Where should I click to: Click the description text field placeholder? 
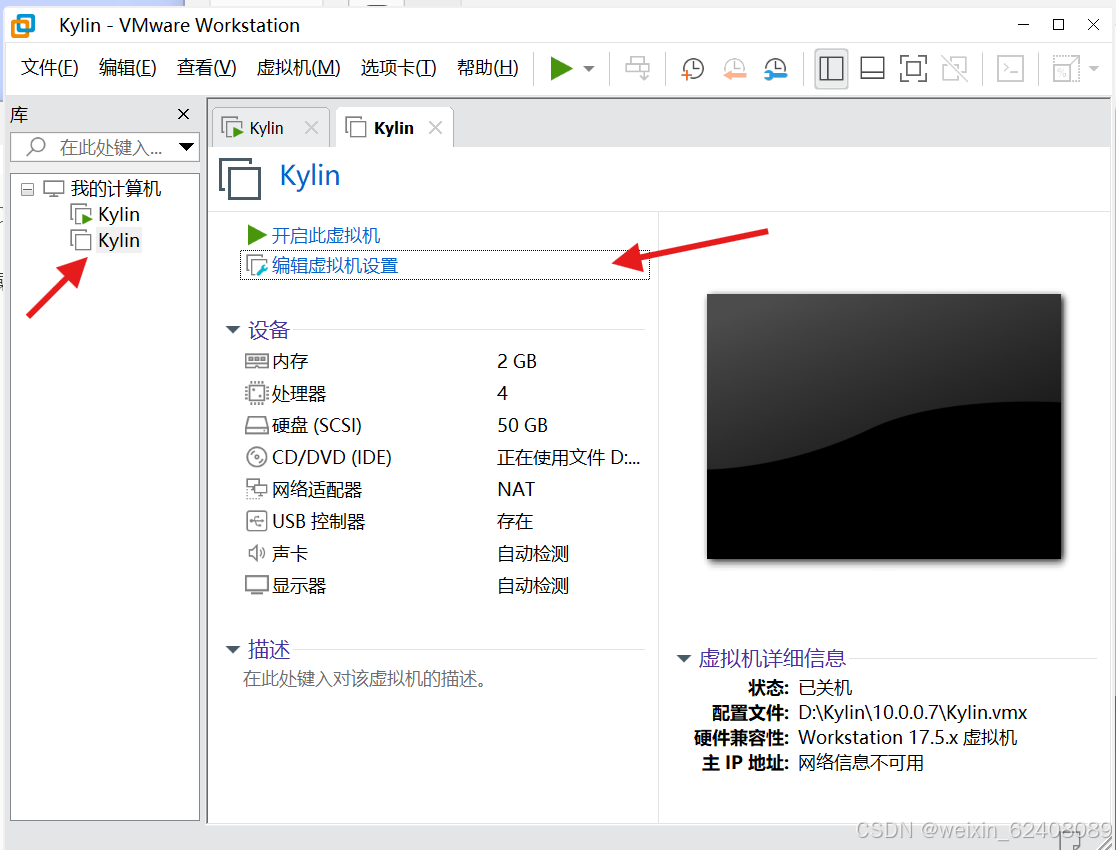tap(364, 678)
